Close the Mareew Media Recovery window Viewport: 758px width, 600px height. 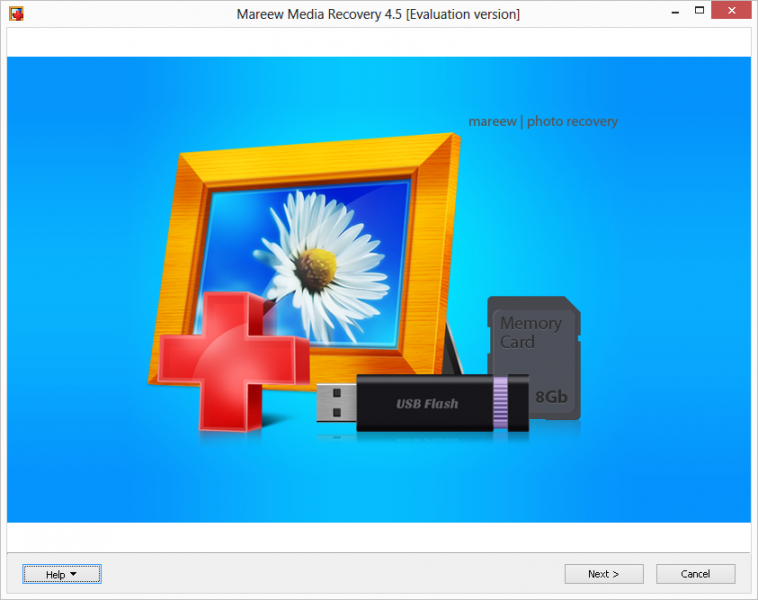731,10
